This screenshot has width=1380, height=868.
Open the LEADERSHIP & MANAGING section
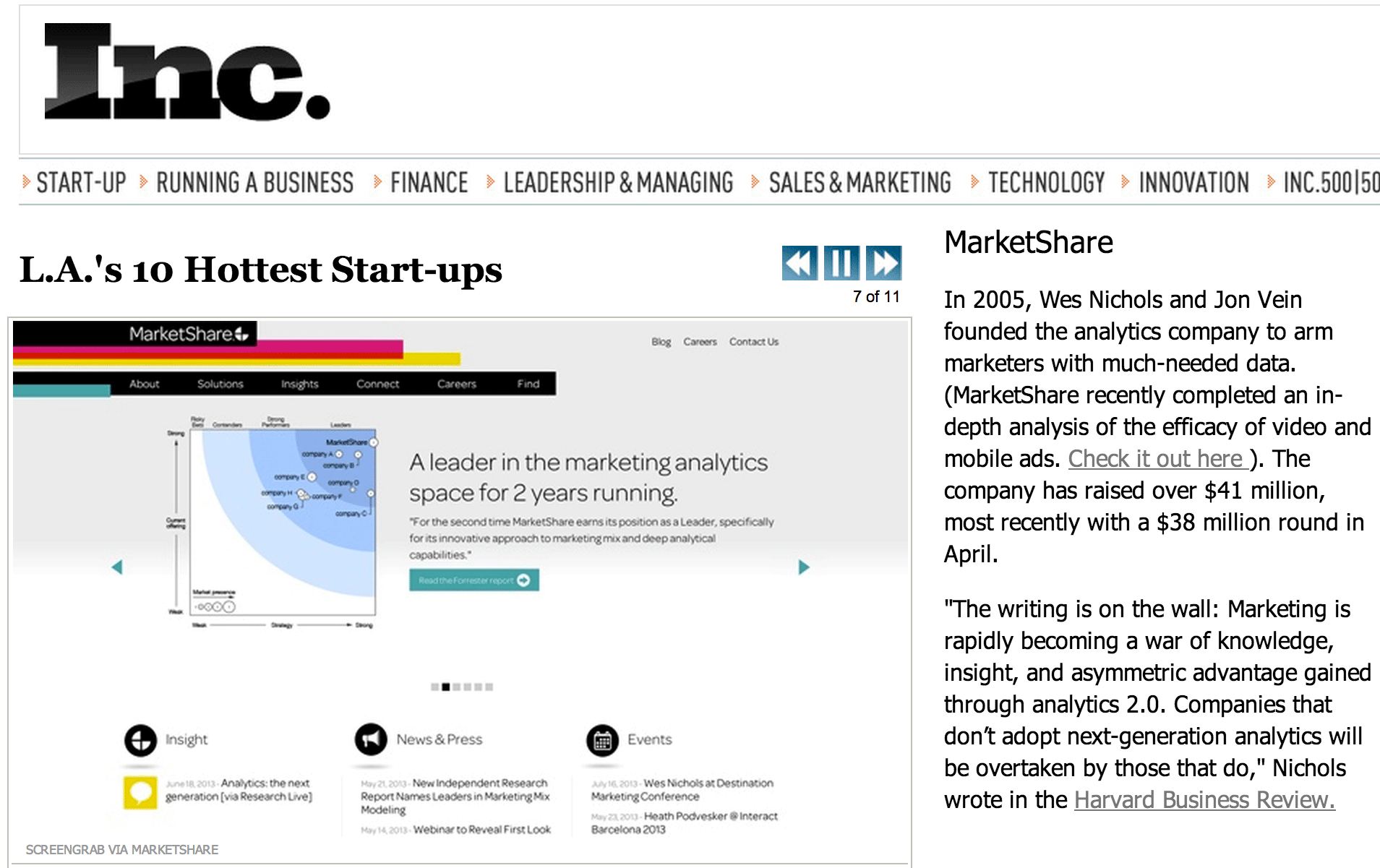pyautogui.click(x=618, y=183)
